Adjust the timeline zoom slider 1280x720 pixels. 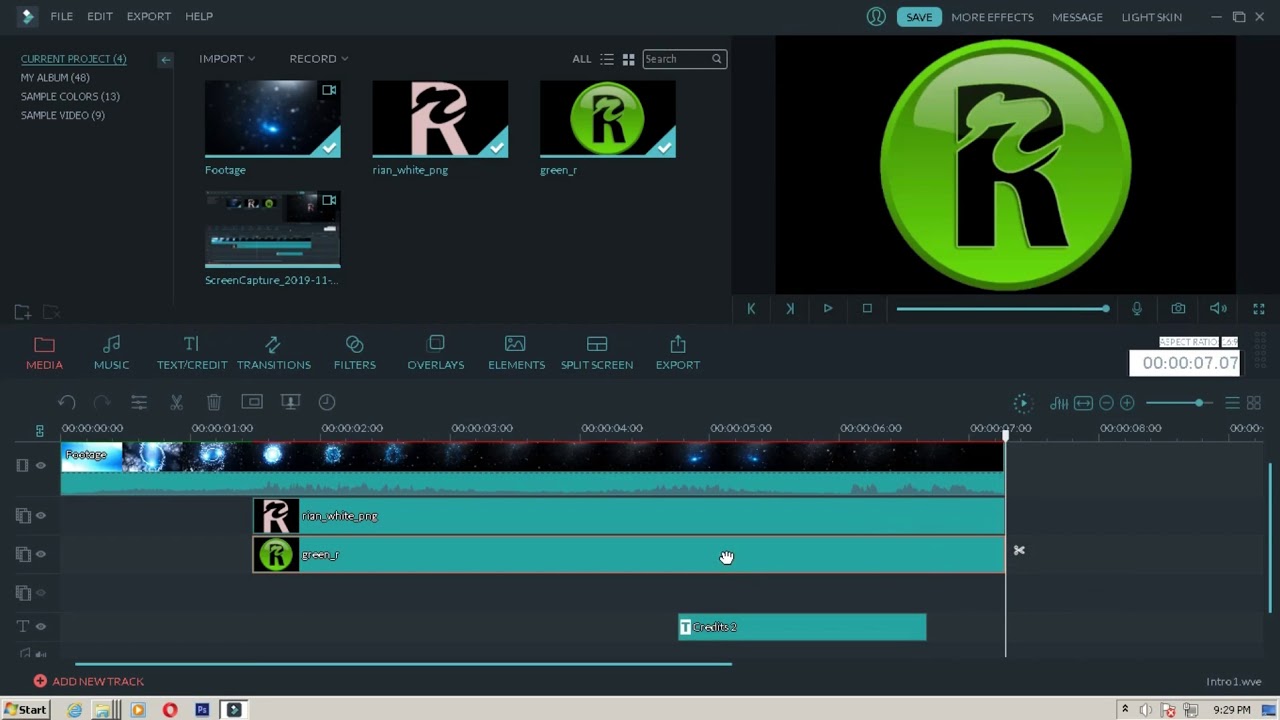1180,403
